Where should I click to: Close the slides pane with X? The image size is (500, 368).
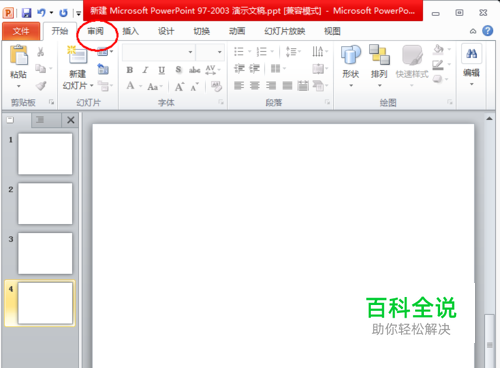[71, 120]
